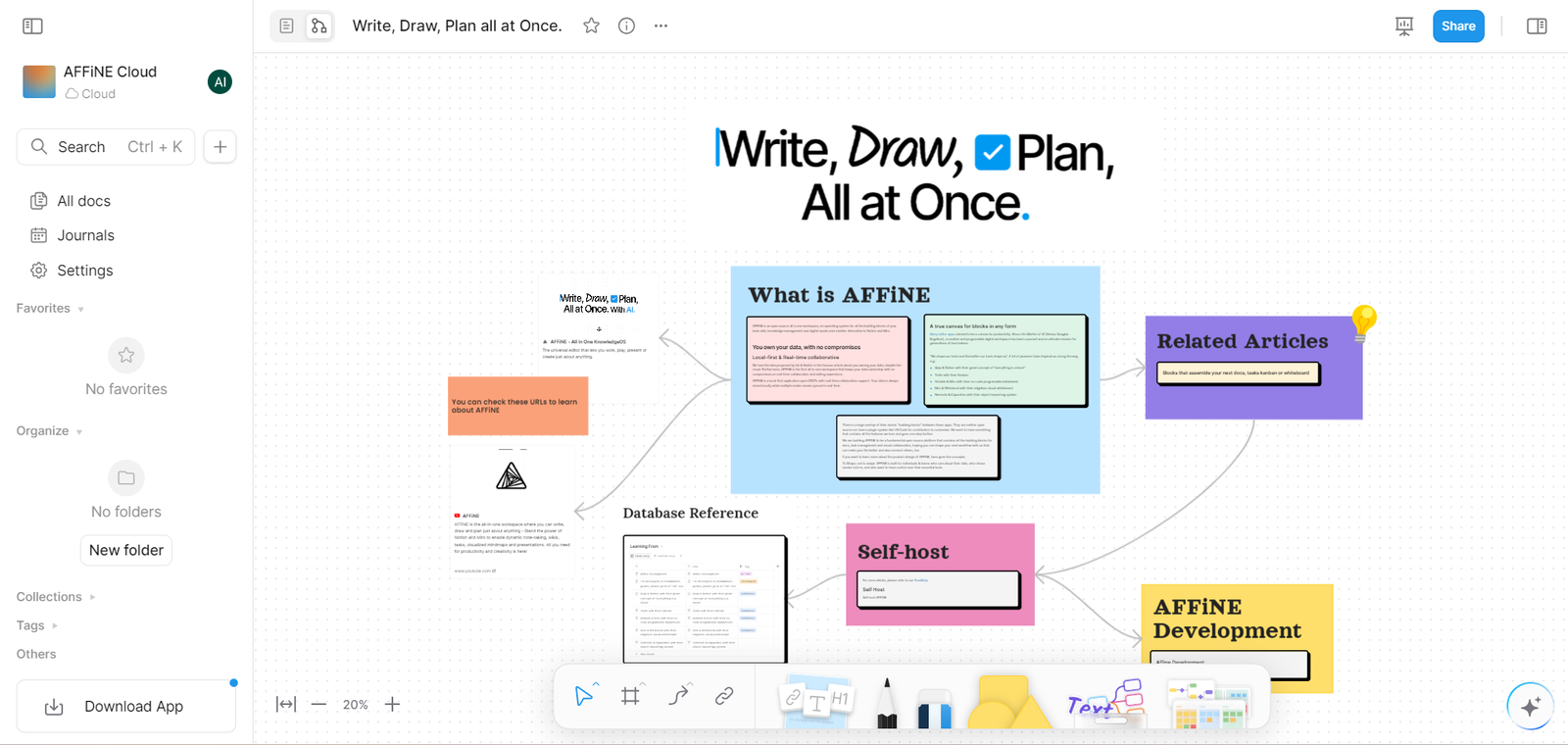
Task: Zoom in with plus button
Action: 392,705
